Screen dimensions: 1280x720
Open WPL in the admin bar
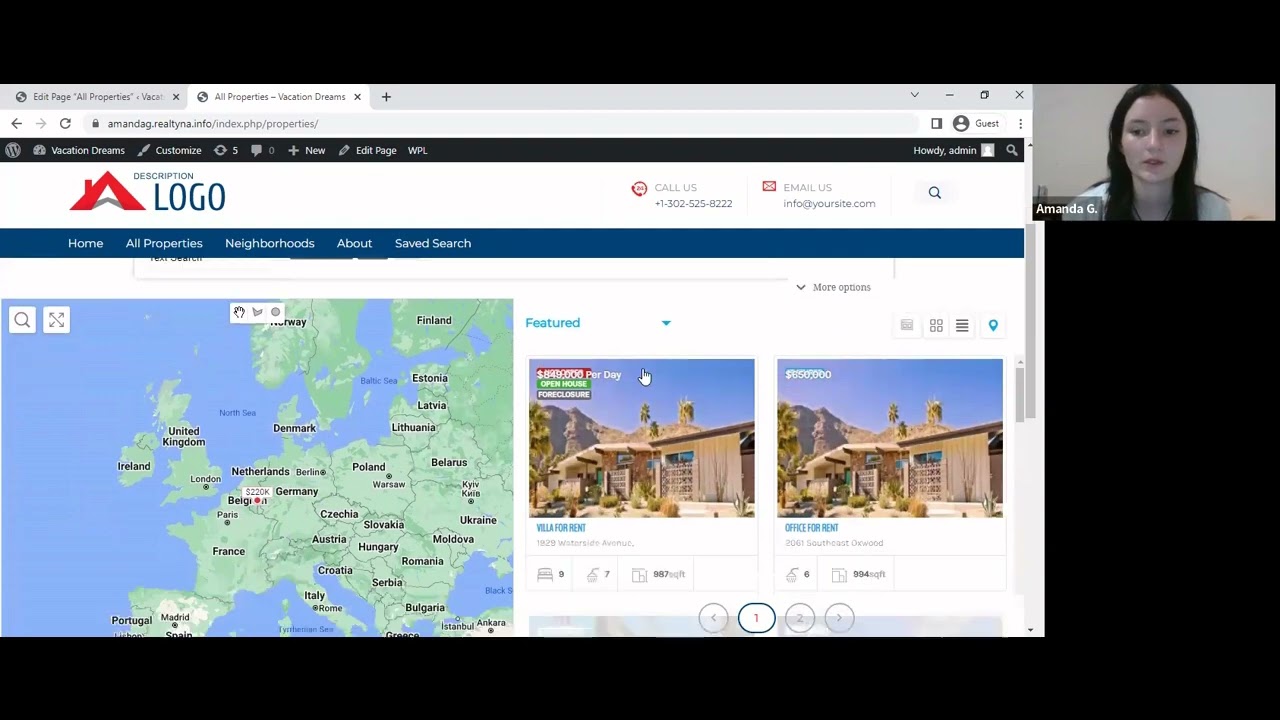pyautogui.click(x=417, y=150)
